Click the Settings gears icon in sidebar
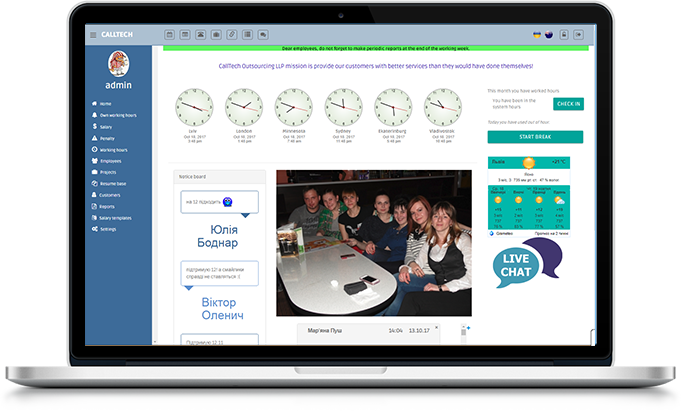This screenshot has width=681, height=411. (93, 229)
